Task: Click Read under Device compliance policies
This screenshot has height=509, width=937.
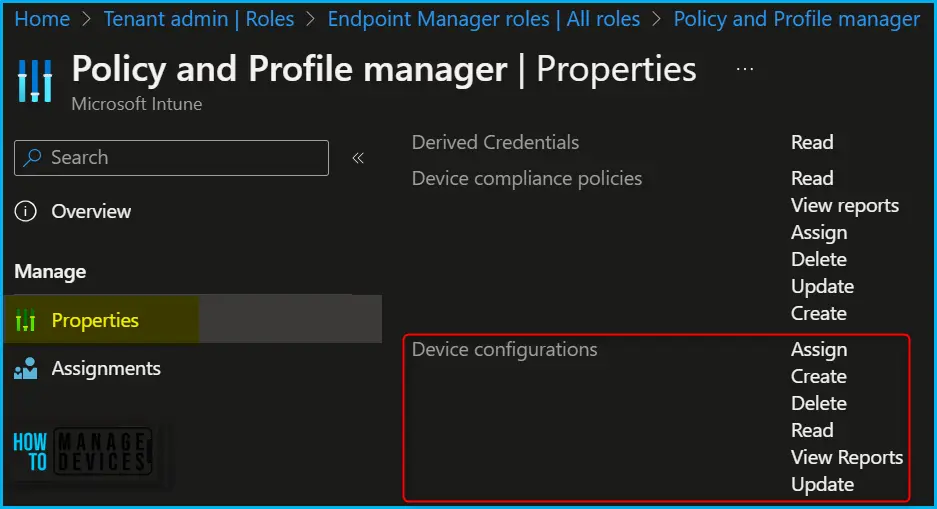Action: 812,178
